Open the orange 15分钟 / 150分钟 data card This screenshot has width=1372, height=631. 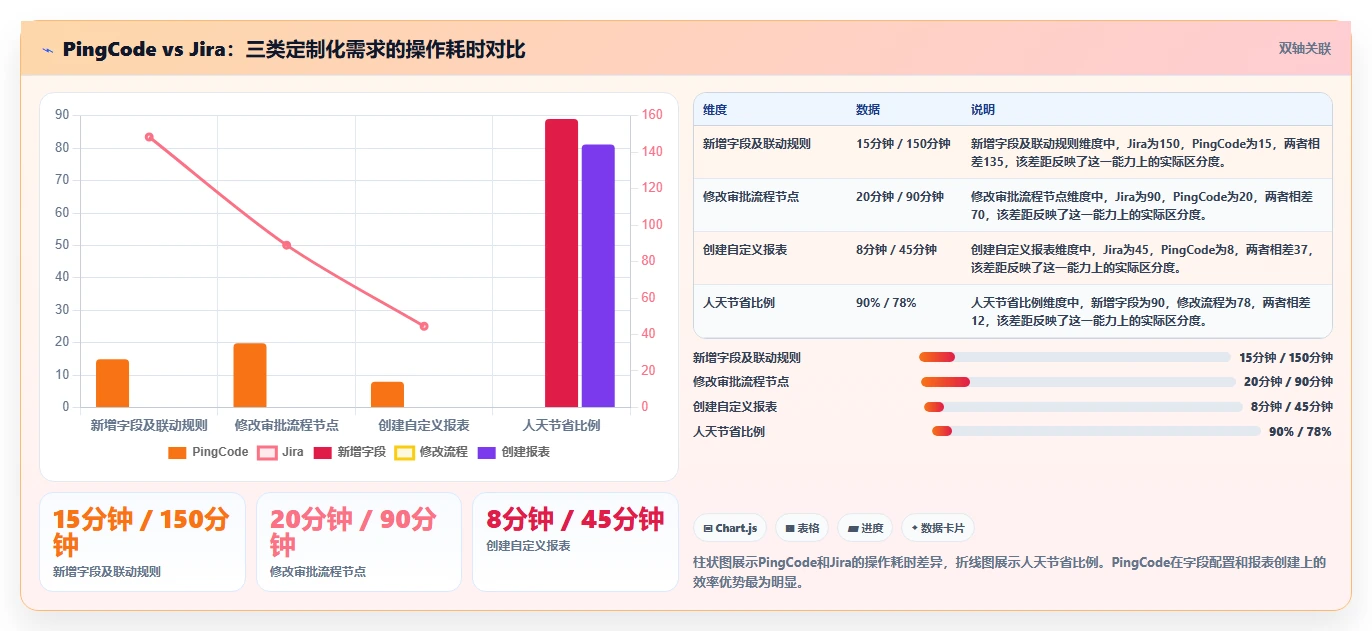pos(142,542)
